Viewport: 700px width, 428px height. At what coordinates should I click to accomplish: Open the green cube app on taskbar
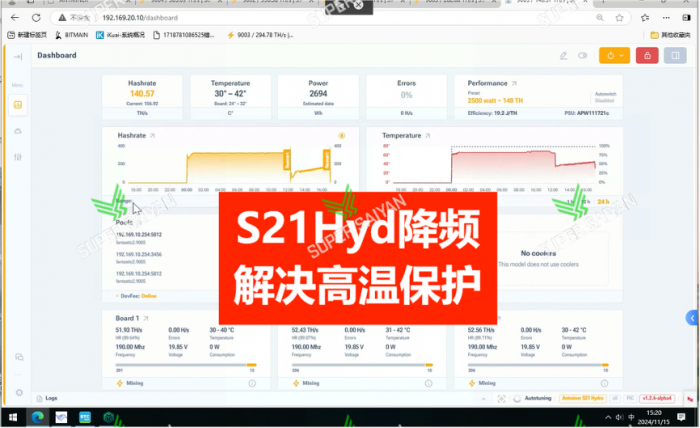108,417
